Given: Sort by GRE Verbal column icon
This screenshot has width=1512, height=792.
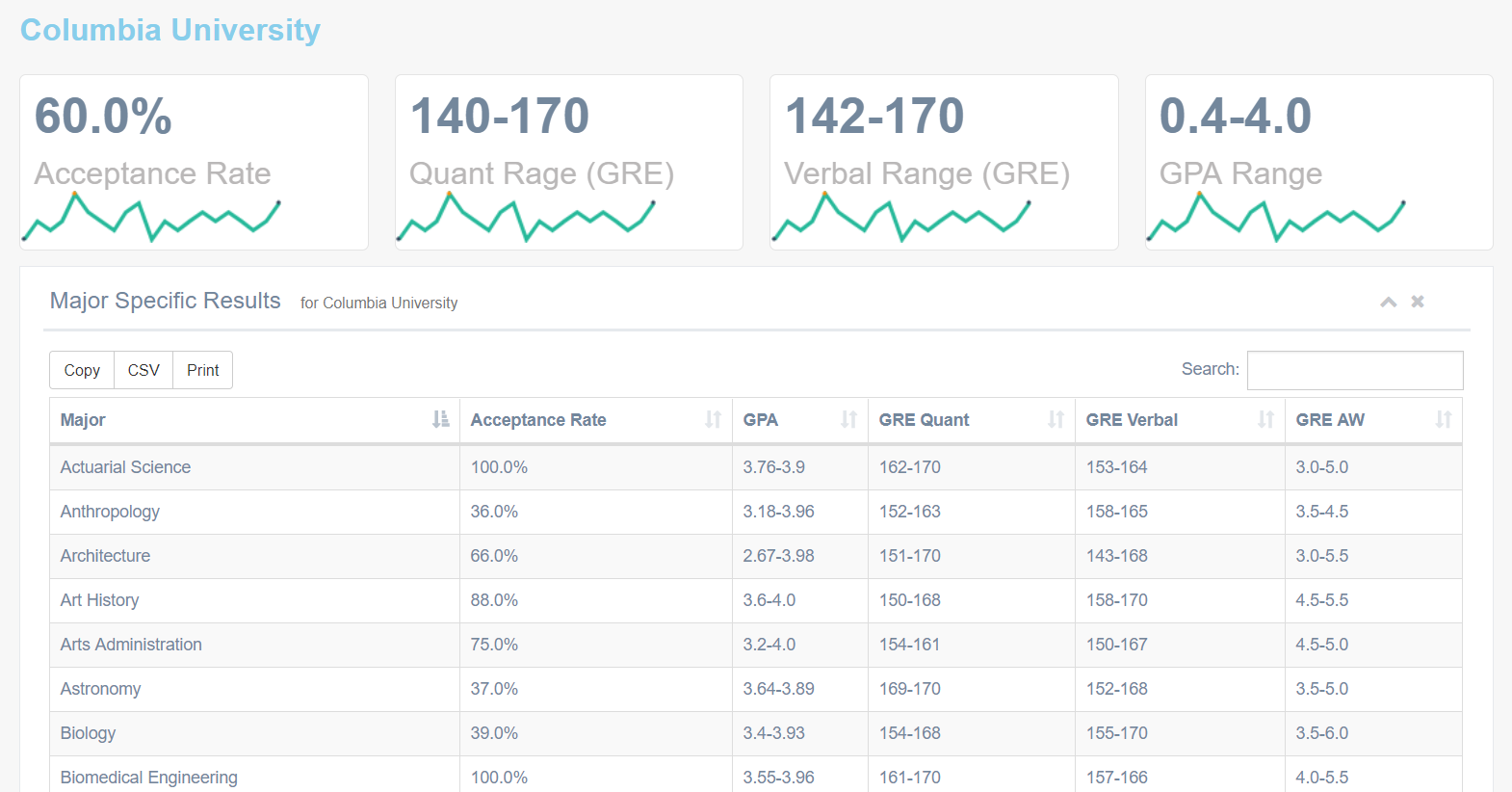Looking at the screenshot, I should click(x=1265, y=419).
